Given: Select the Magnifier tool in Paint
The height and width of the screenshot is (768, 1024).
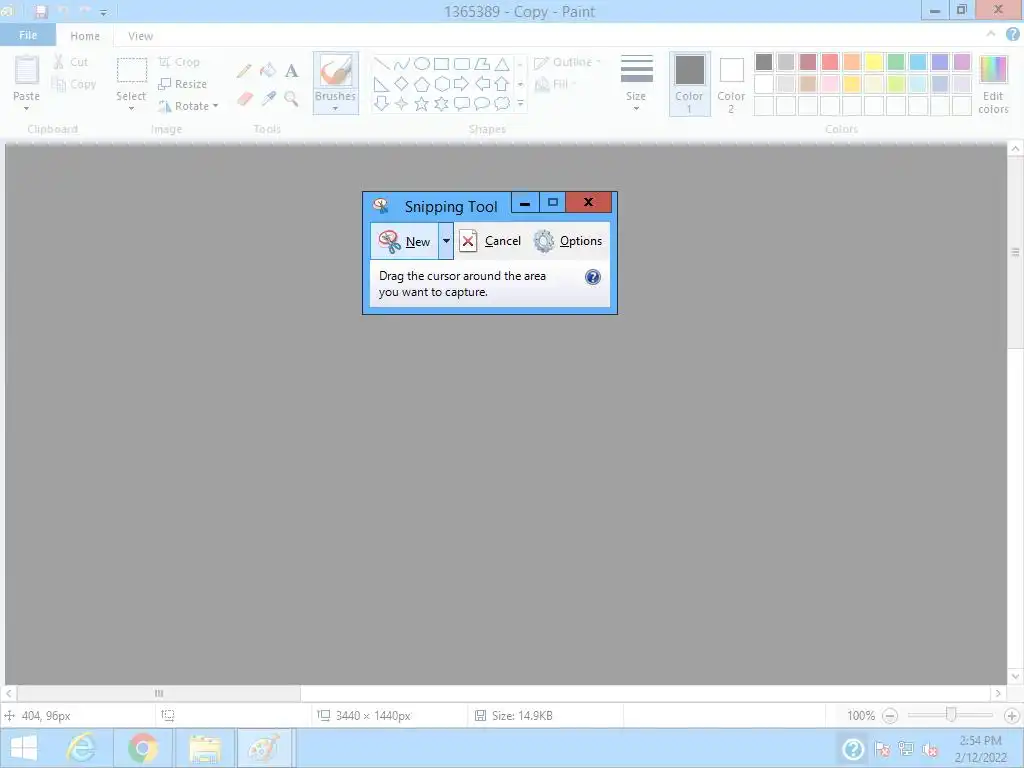Looking at the screenshot, I should click(x=291, y=99).
